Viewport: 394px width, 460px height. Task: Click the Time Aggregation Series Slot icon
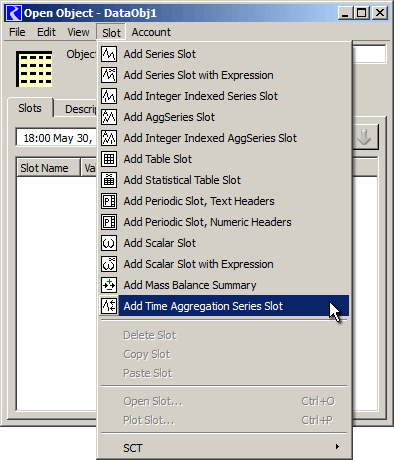click(x=109, y=306)
